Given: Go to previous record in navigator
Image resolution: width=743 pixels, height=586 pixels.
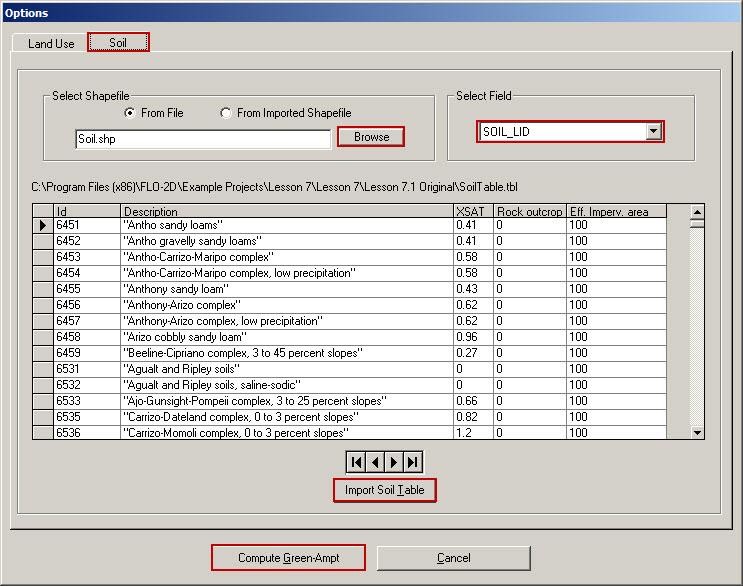Looking at the screenshot, I should click(x=374, y=462).
